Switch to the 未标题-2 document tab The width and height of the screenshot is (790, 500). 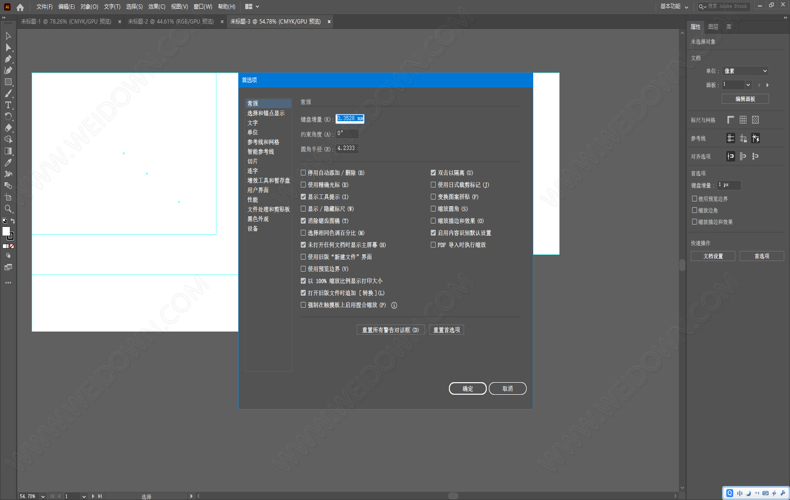coord(171,22)
